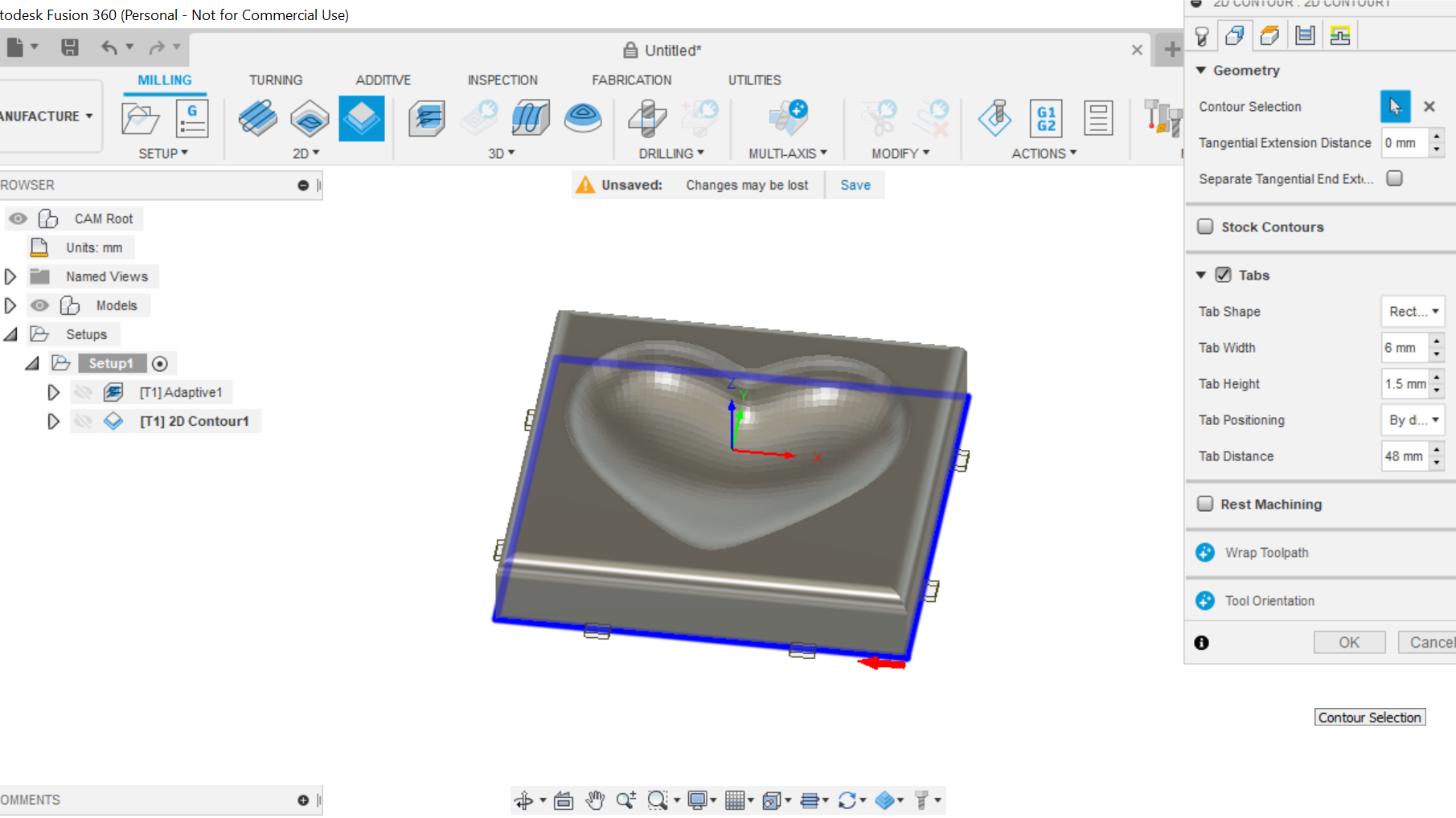This screenshot has height=818, width=1456.
Task: Switch to the TURNING ribbon tab
Action: pos(276,80)
